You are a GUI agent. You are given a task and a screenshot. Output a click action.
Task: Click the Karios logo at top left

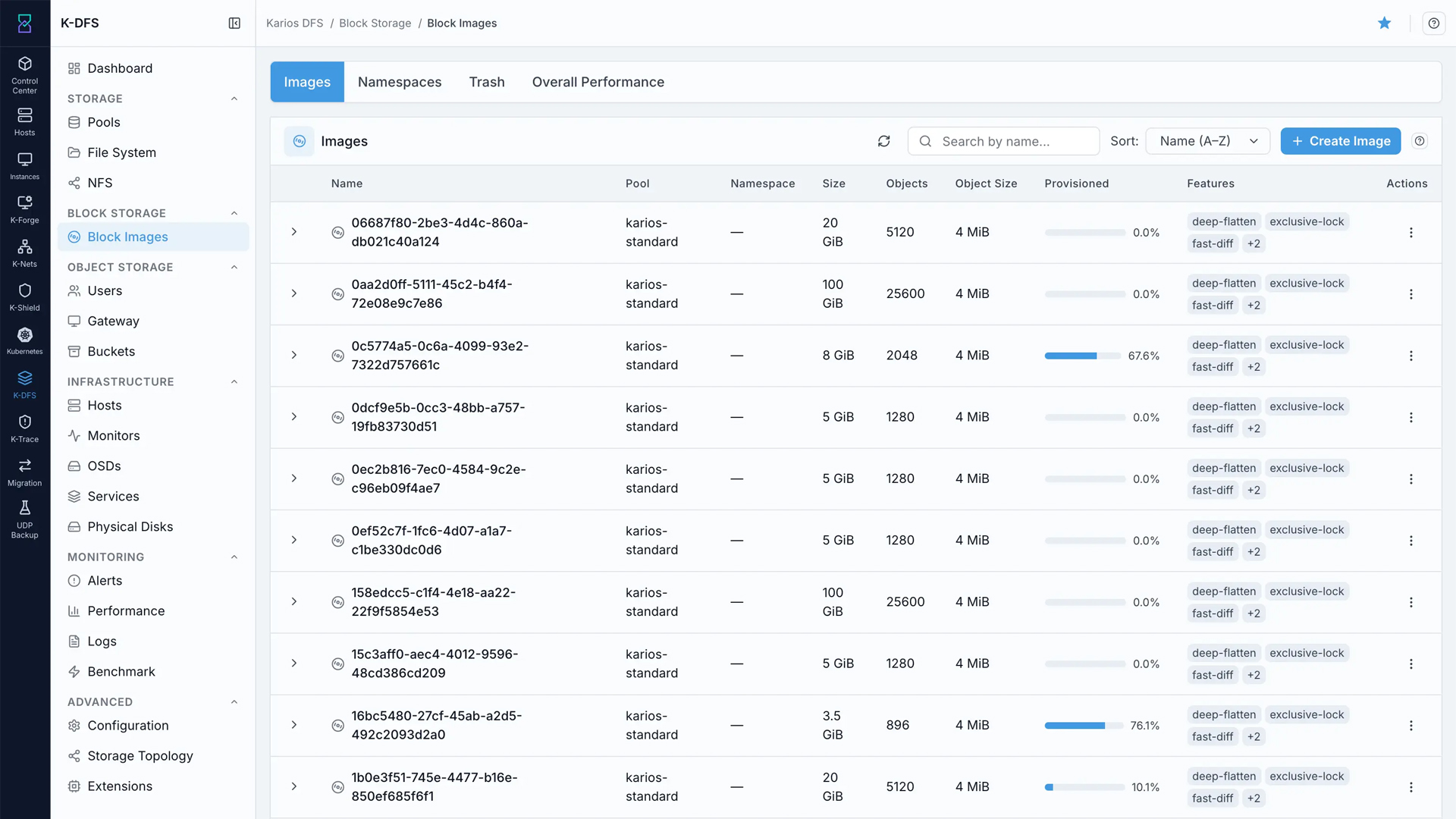[x=25, y=24]
